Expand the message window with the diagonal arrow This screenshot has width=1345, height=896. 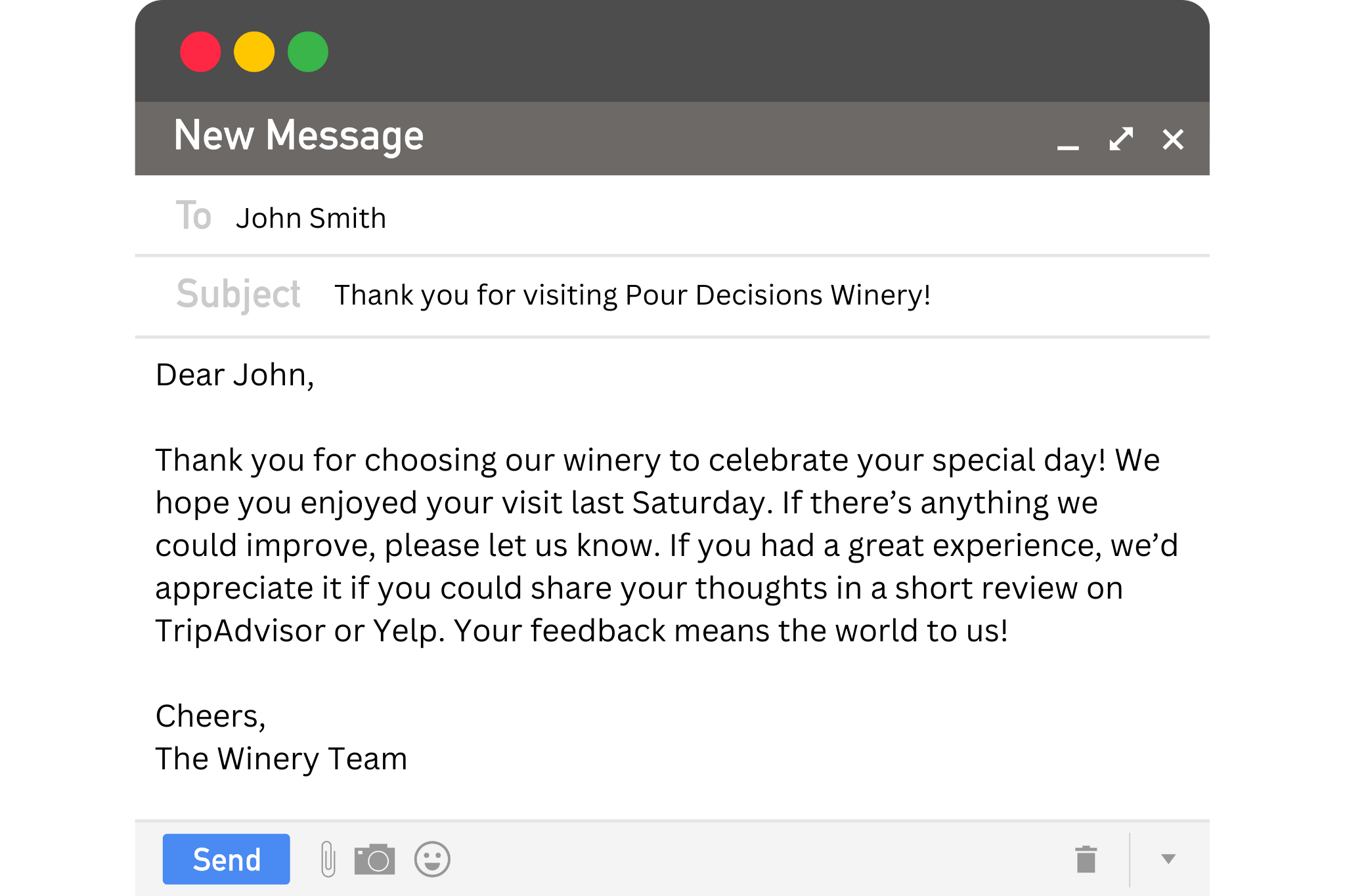click(x=1121, y=139)
